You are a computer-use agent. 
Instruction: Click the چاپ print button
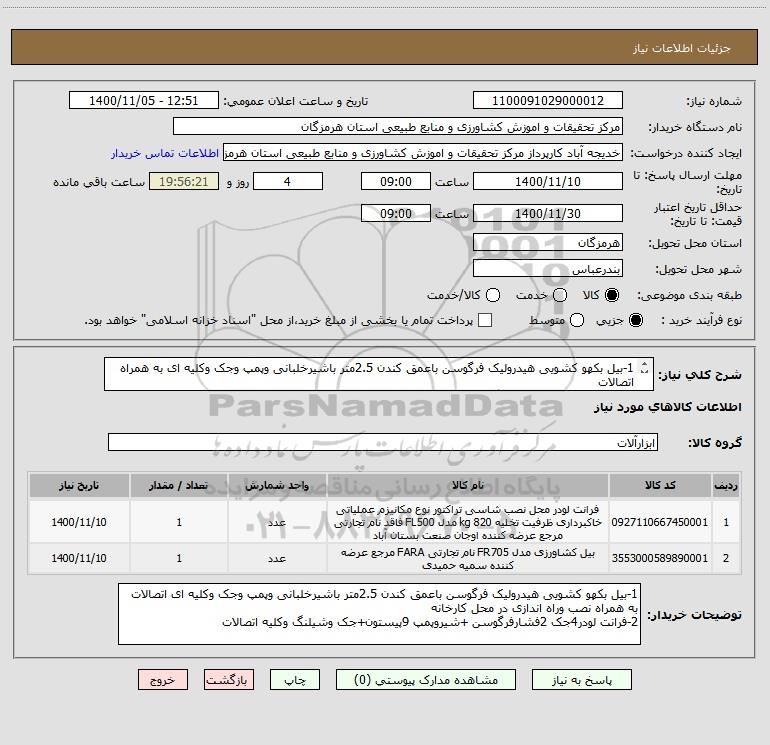[x=295, y=680]
